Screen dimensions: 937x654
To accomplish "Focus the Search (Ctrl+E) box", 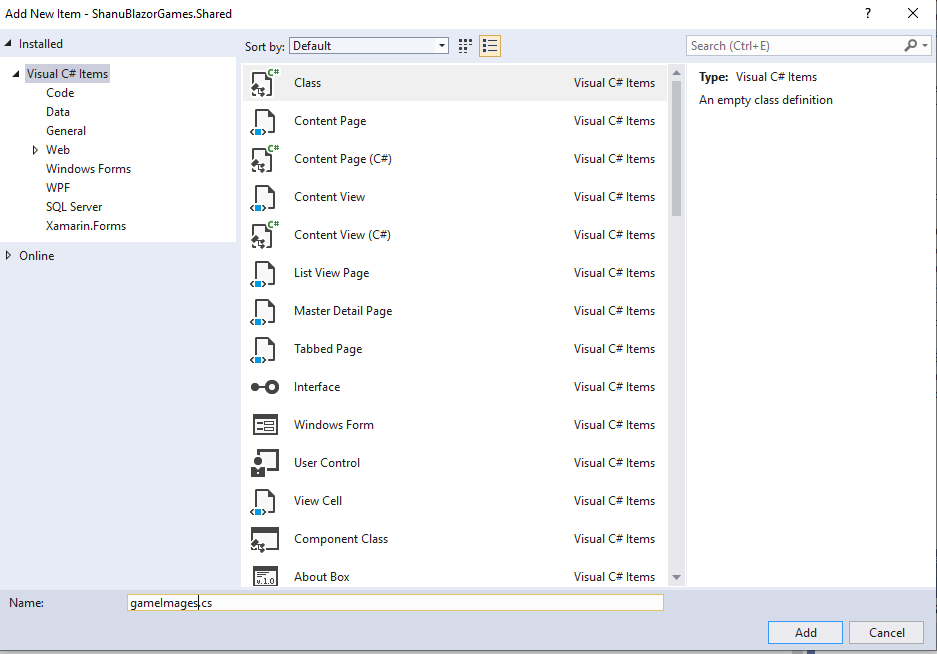I will [794, 45].
